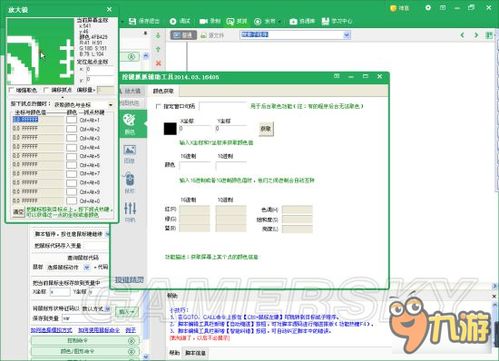
Task: Click the record video camera icon
Action: (x=203, y=21)
